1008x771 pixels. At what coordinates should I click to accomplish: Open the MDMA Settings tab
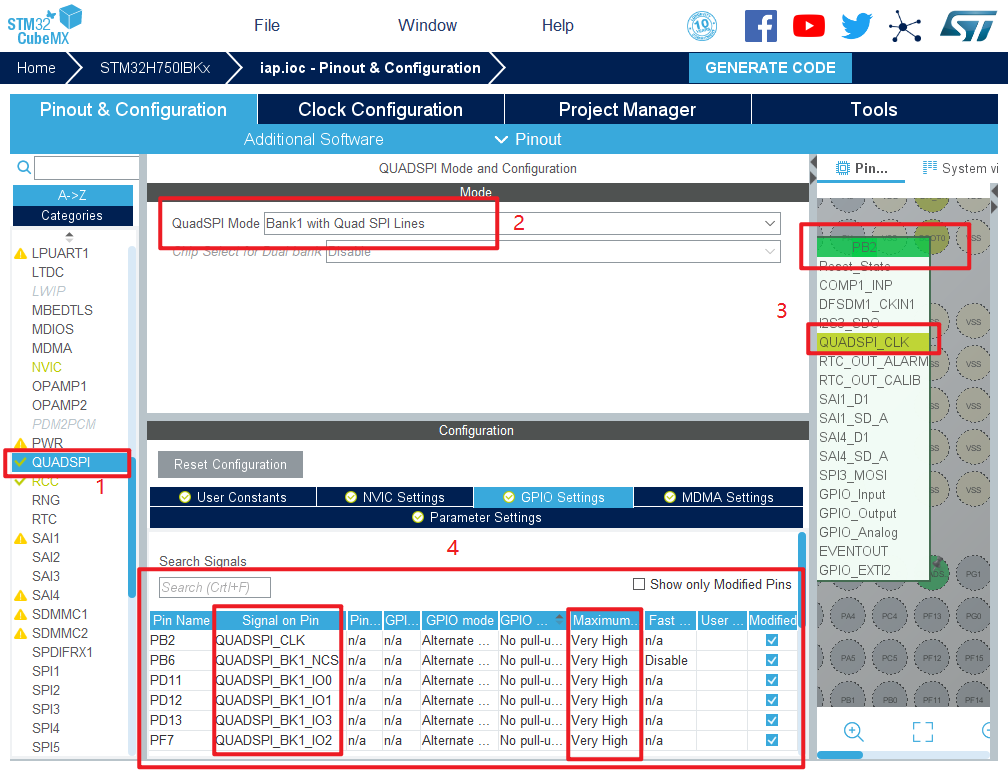718,497
